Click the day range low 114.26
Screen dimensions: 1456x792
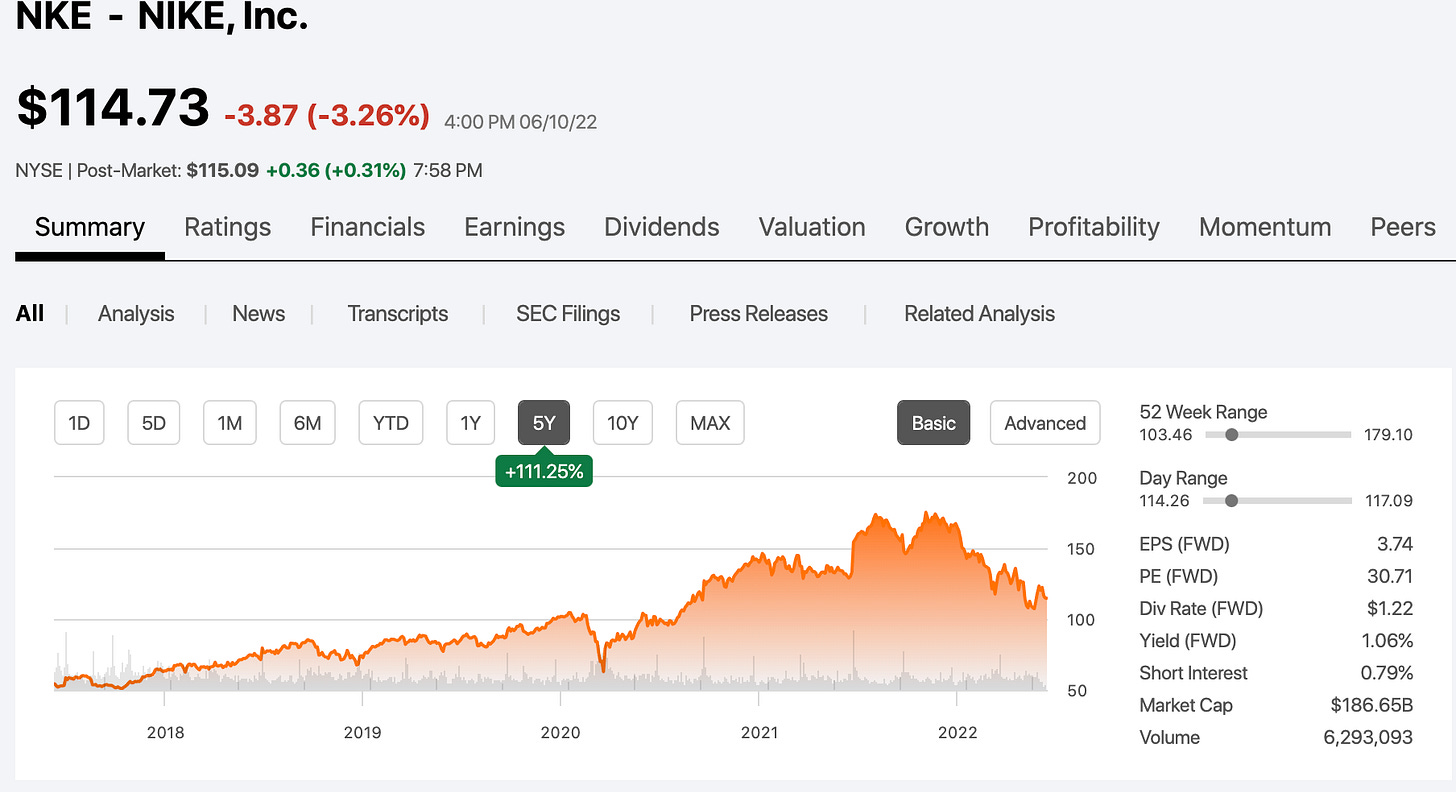coord(1165,501)
